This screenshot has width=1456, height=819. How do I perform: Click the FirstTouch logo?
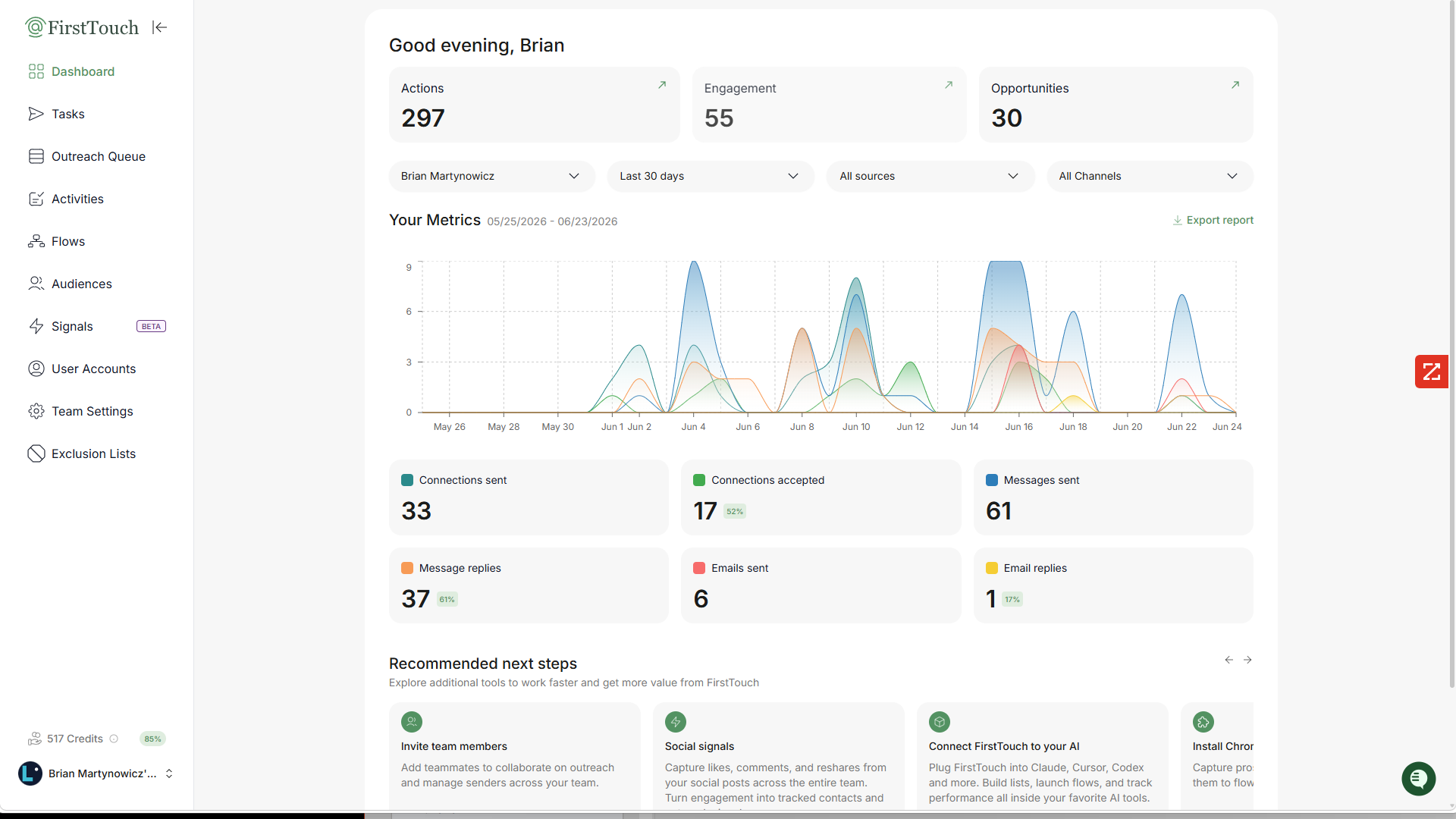coord(82,27)
